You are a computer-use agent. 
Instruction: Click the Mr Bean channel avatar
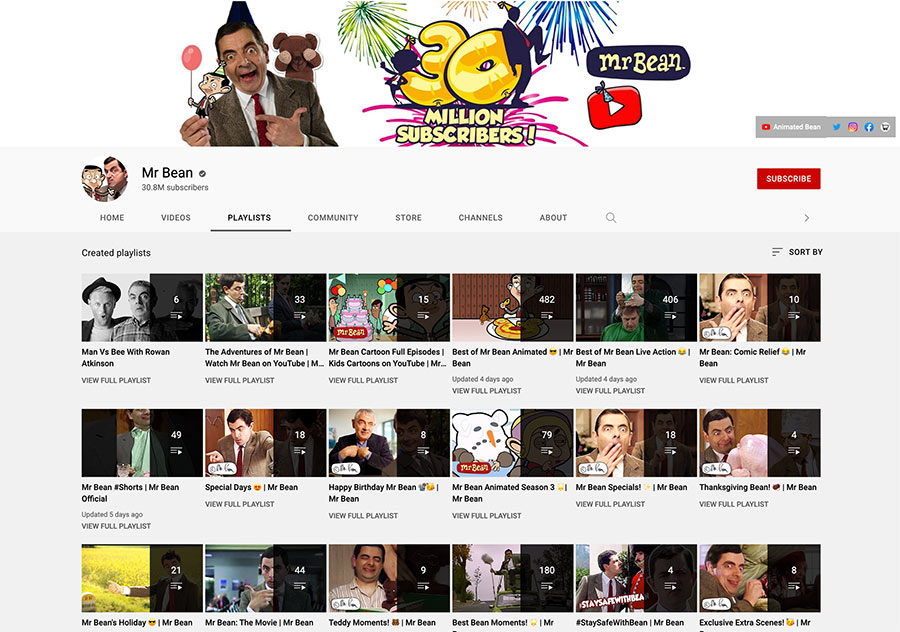(105, 179)
